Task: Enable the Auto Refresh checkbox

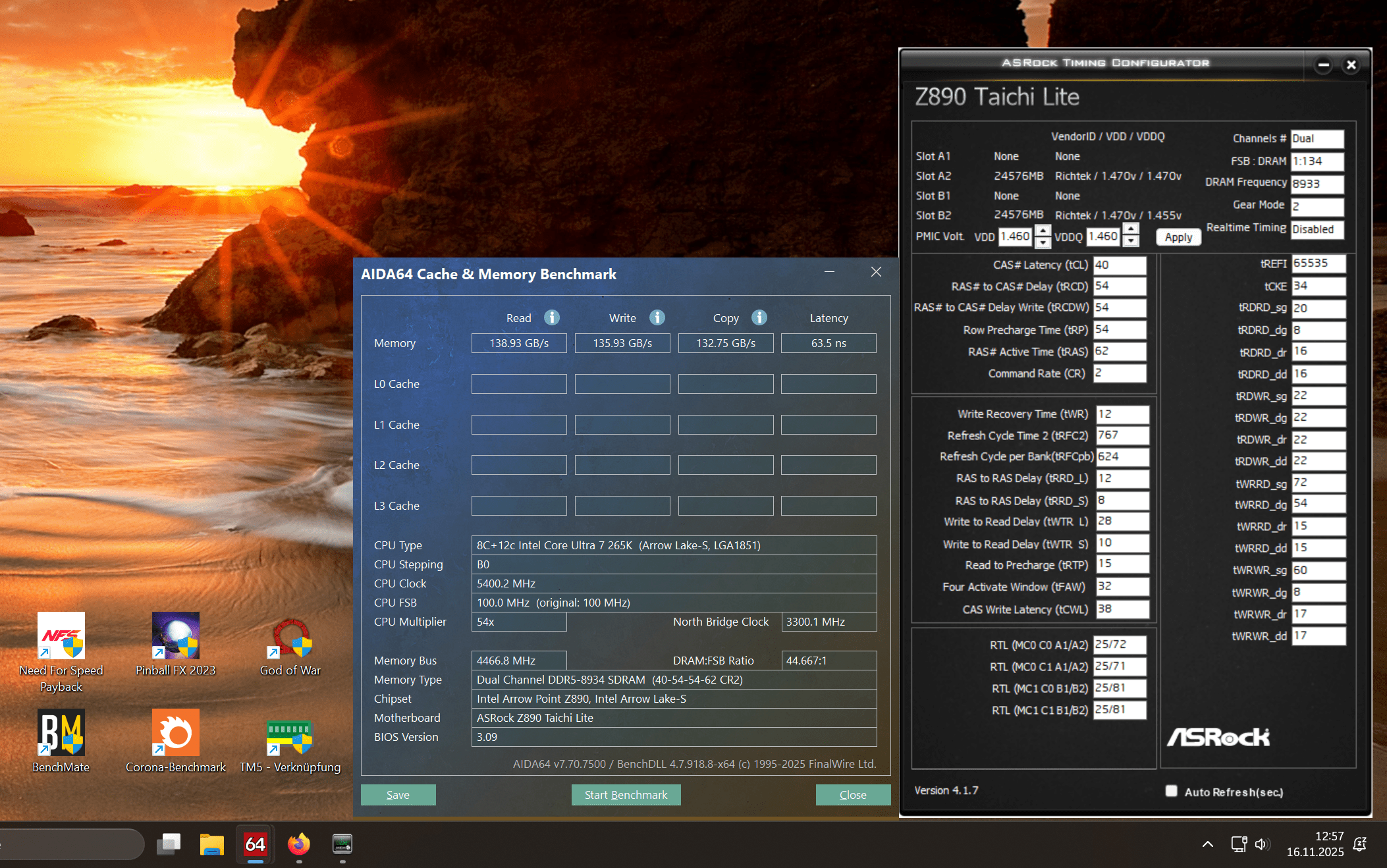Action: point(1171,791)
